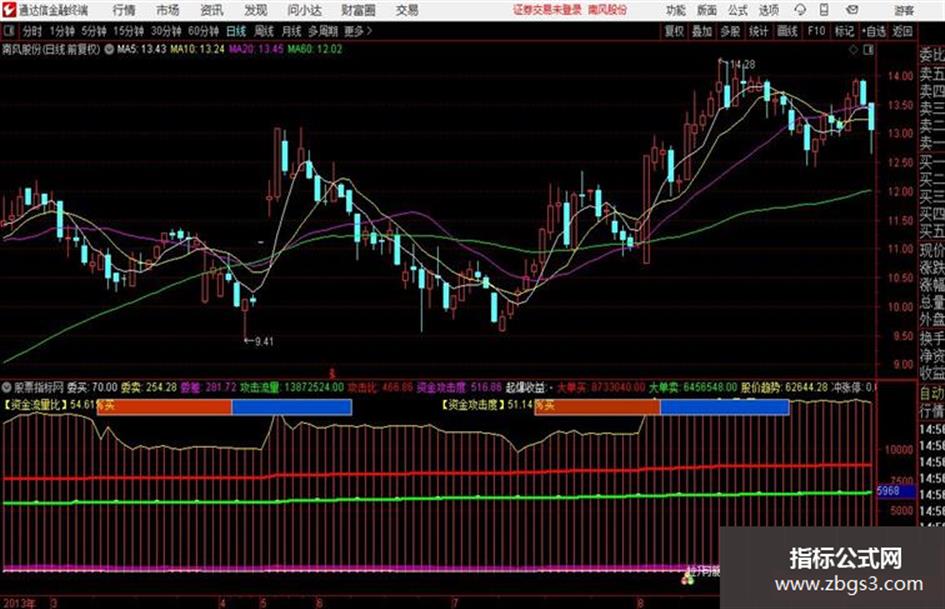Click the 资金攻击度 blue bar segment
The image size is (945, 609).
click(725, 407)
